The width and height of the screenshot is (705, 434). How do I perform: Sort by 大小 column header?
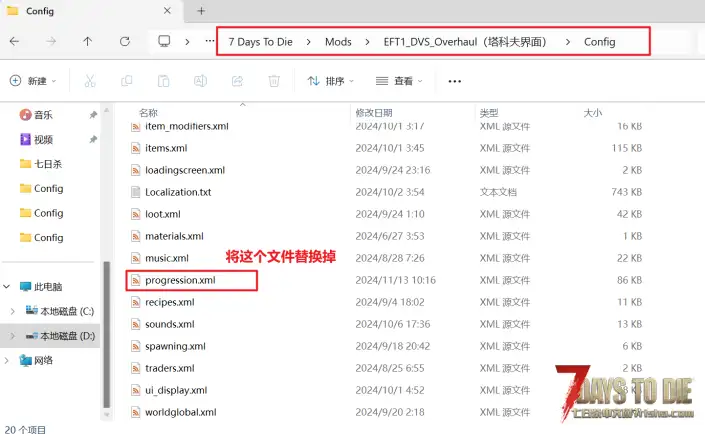pos(592,112)
